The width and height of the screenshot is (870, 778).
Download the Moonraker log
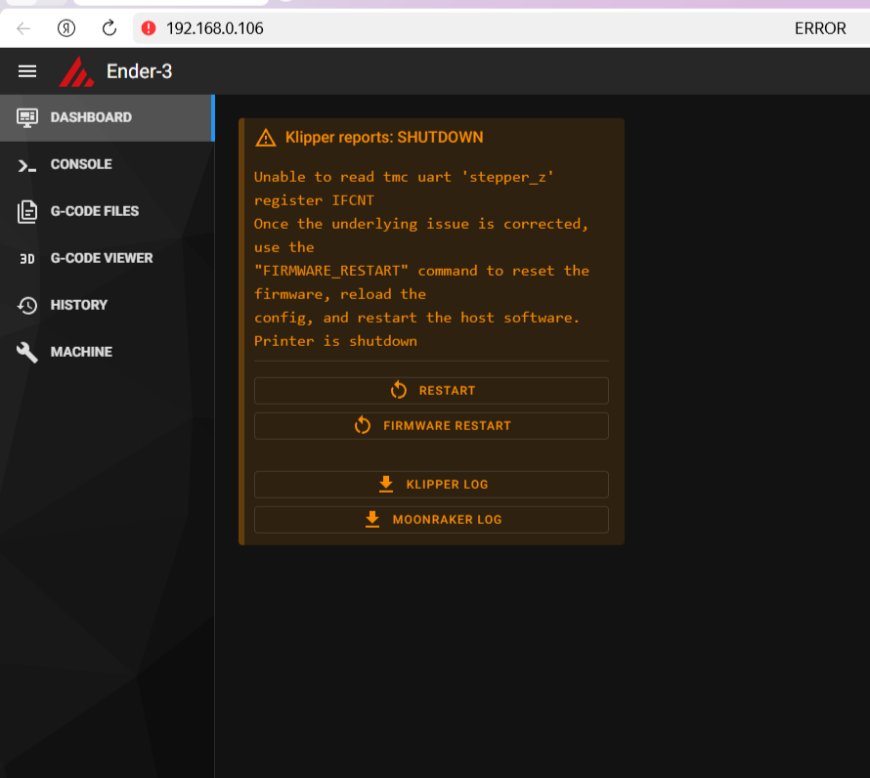point(431,520)
